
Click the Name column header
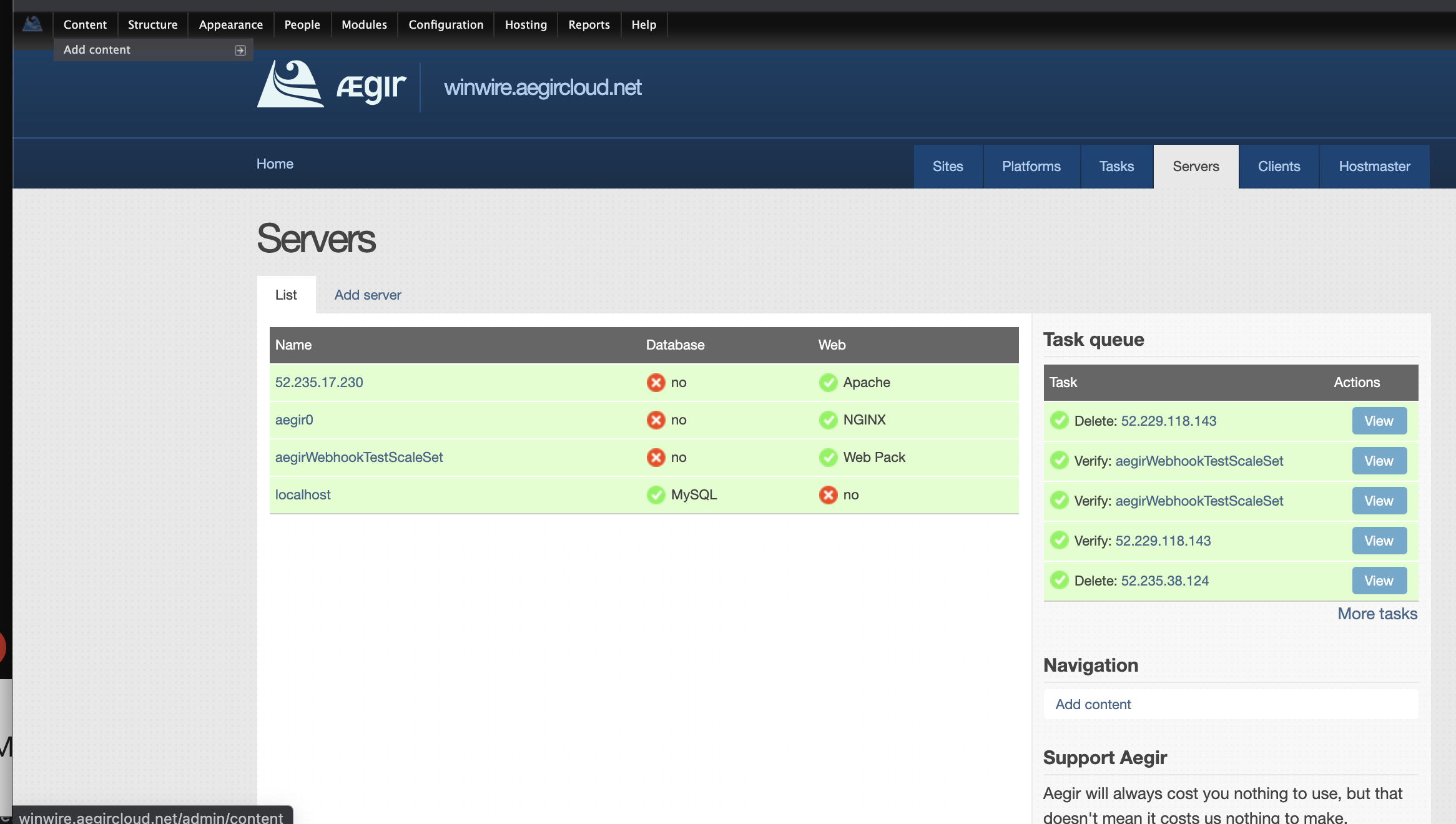pos(293,345)
